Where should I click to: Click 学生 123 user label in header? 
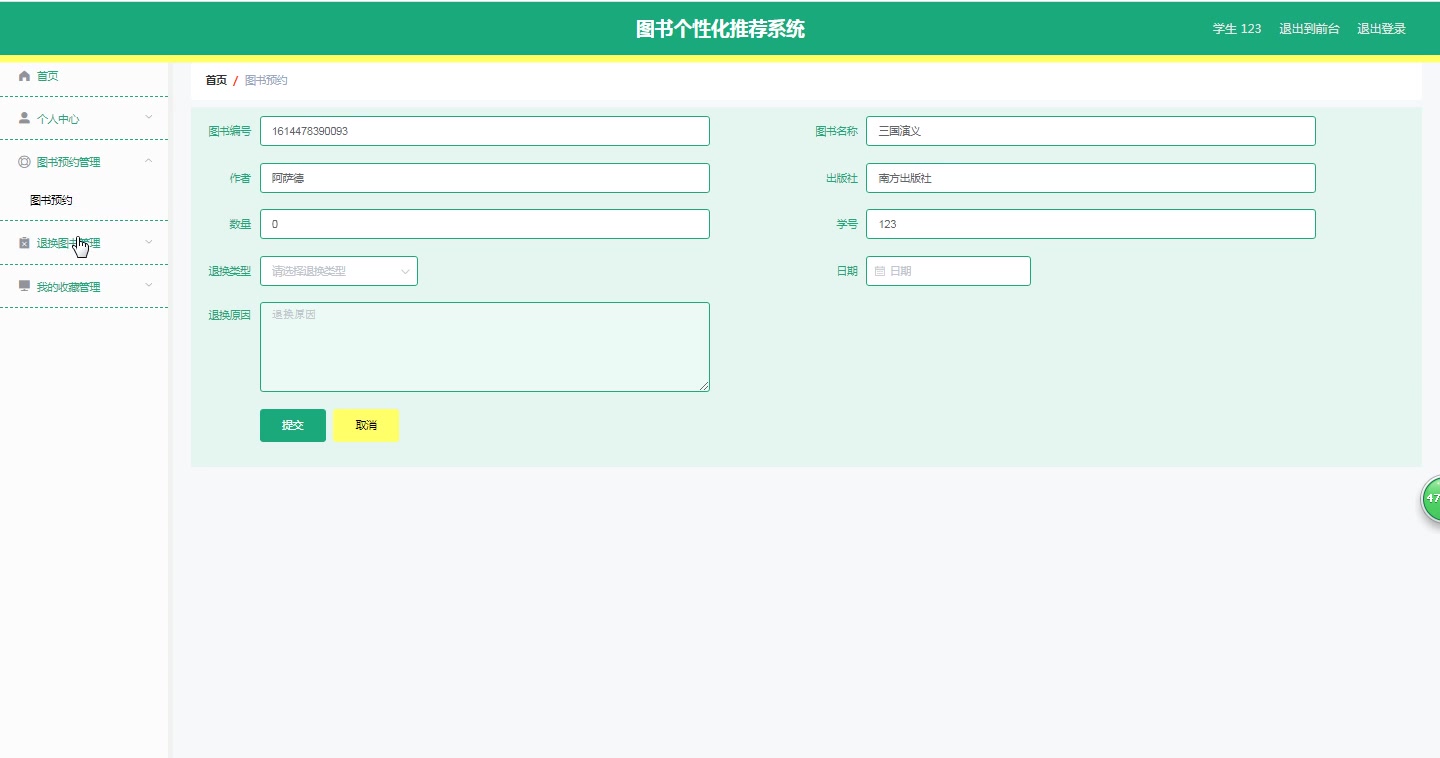(1237, 29)
